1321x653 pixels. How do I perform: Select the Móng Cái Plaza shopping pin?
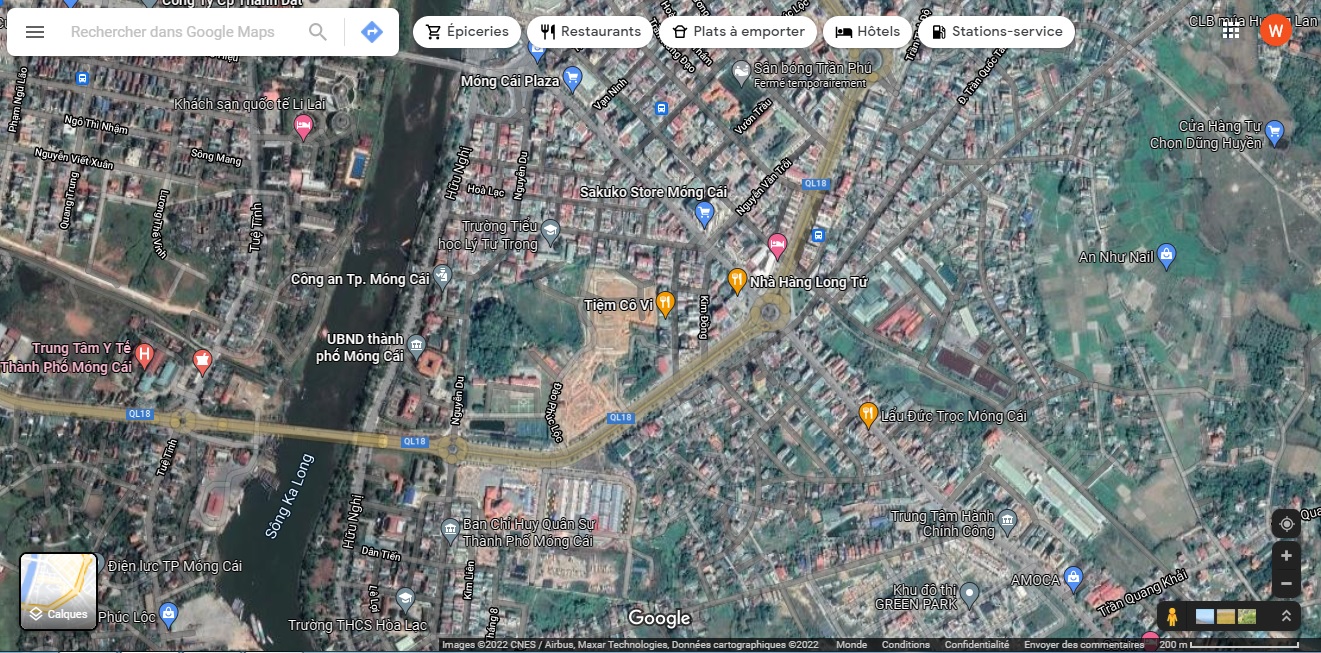(572, 77)
